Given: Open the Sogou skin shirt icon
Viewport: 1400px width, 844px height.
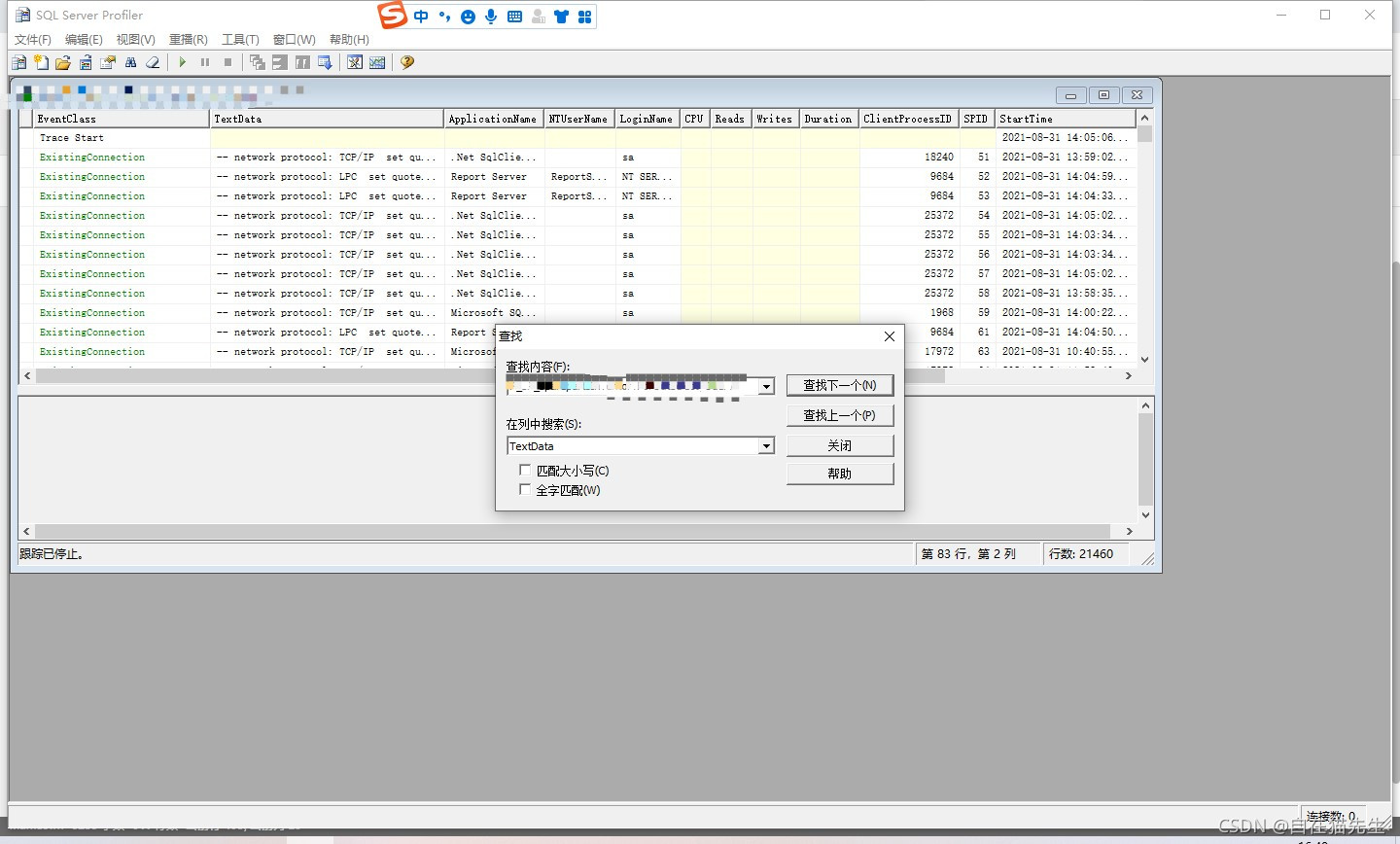Looking at the screenshot, I should click(x=561, y=17).
